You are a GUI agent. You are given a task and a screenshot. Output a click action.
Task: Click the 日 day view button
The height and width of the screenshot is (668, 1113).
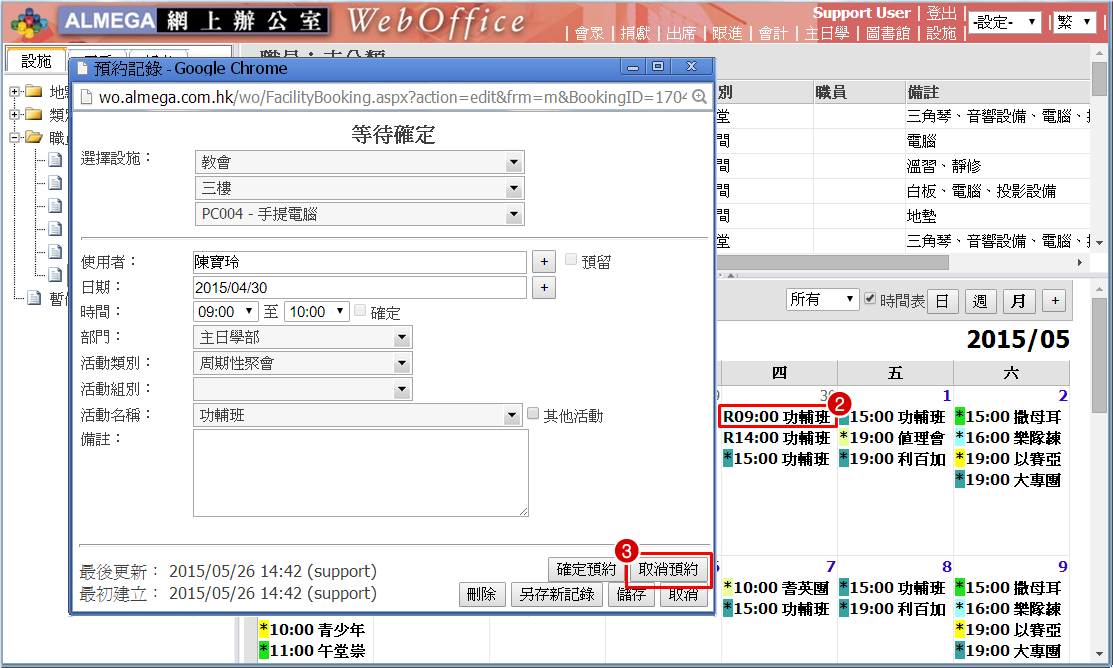(x=942, y=301)
